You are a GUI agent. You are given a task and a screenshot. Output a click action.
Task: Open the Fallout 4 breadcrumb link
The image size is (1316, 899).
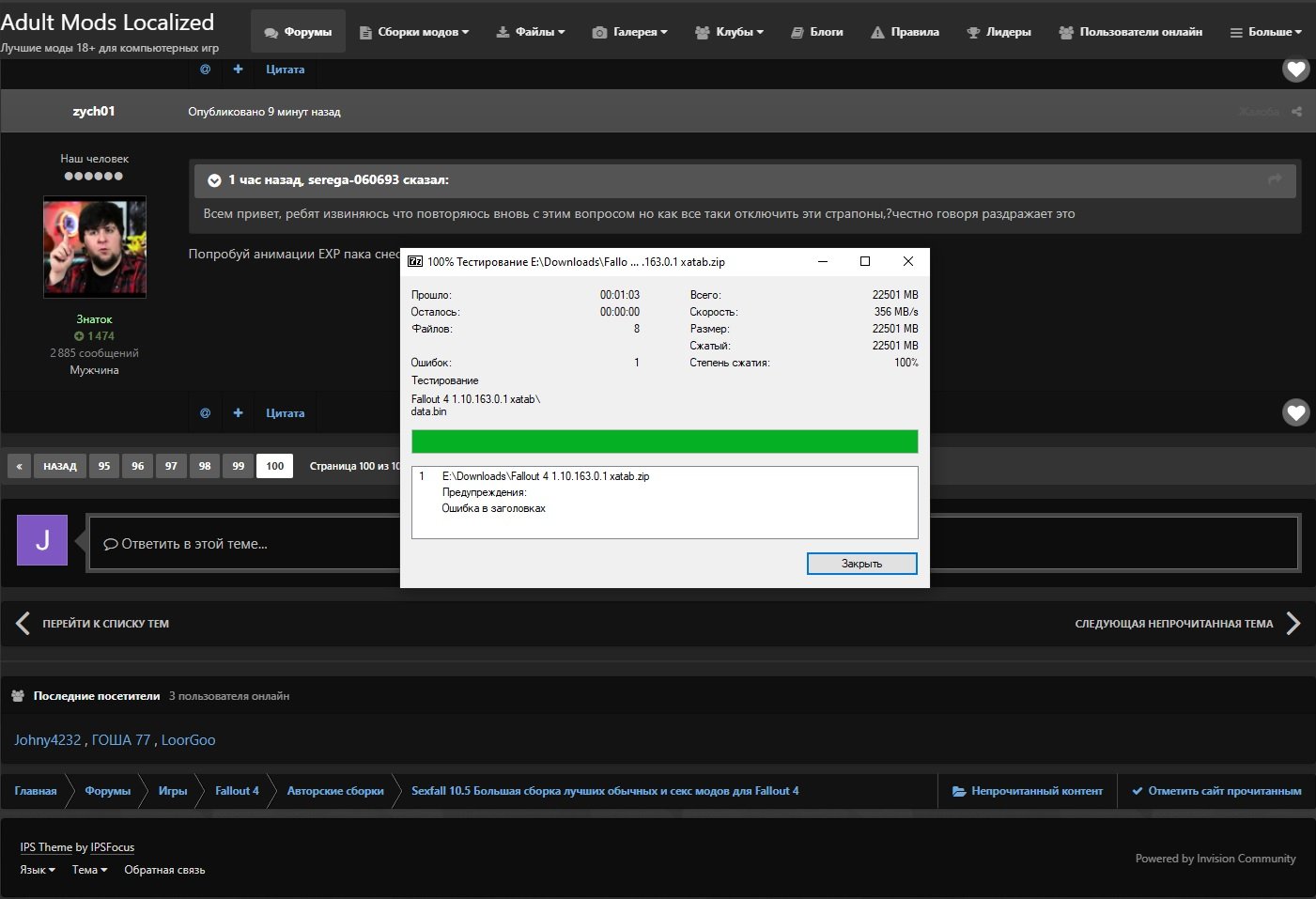tap(237, 791)
